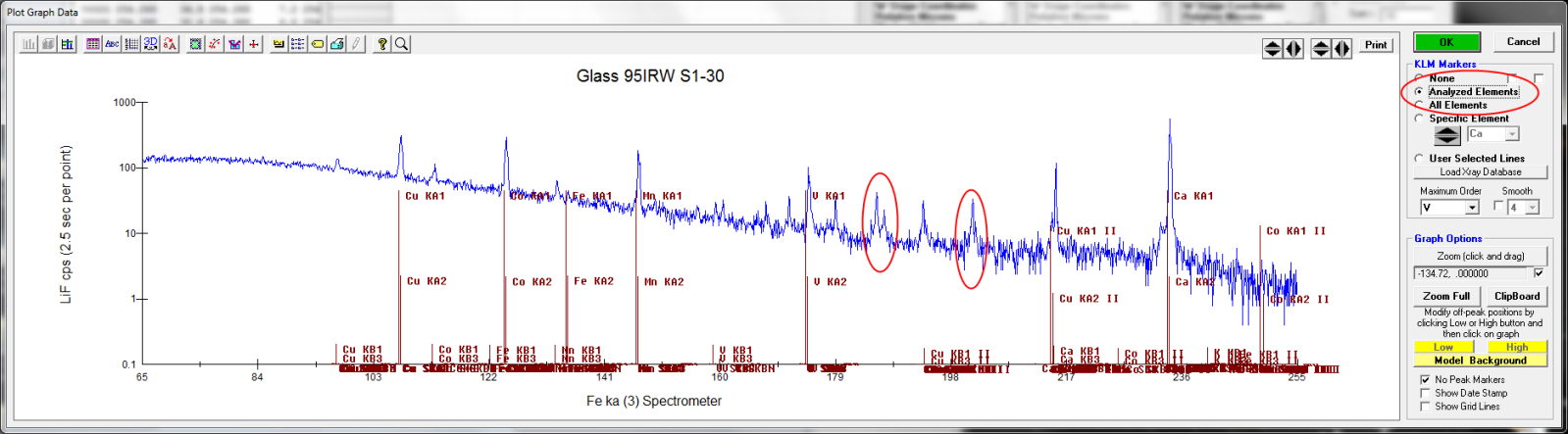Click the yellow question mark help icon
Screen dimensions: 1568x434
382,44
